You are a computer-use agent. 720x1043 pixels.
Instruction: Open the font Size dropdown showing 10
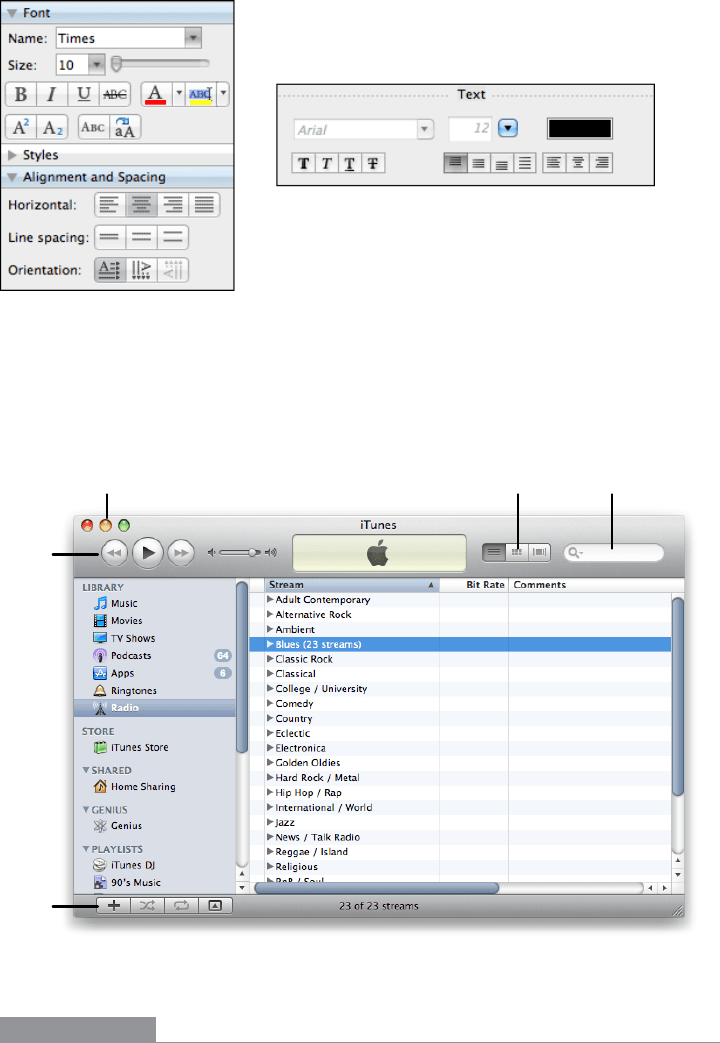(x=97, y=65)
